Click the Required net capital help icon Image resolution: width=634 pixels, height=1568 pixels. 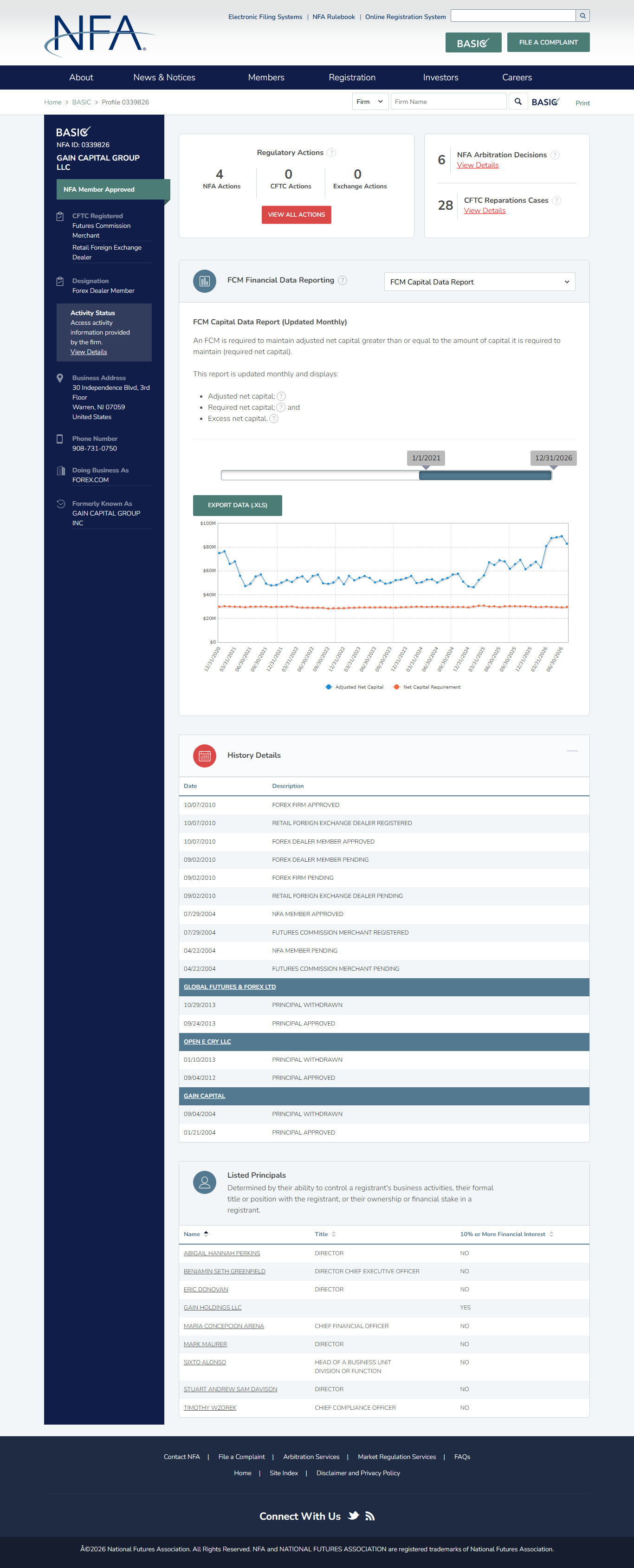tap(281, 407)
